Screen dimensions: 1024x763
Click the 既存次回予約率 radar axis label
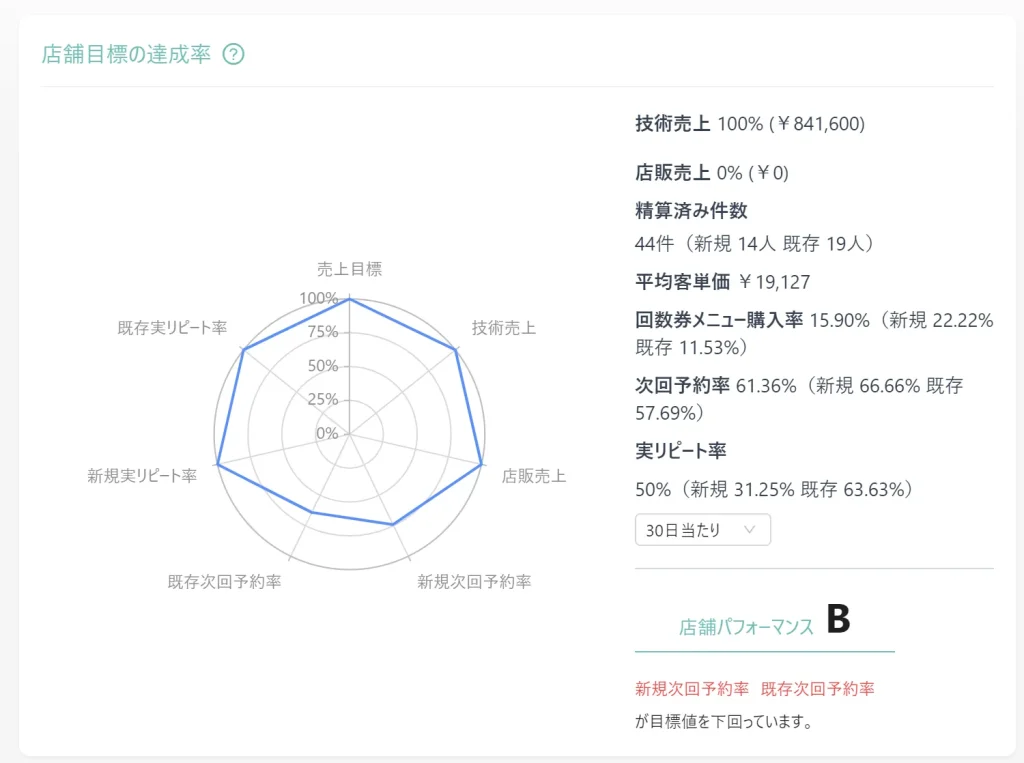[224, 581]
